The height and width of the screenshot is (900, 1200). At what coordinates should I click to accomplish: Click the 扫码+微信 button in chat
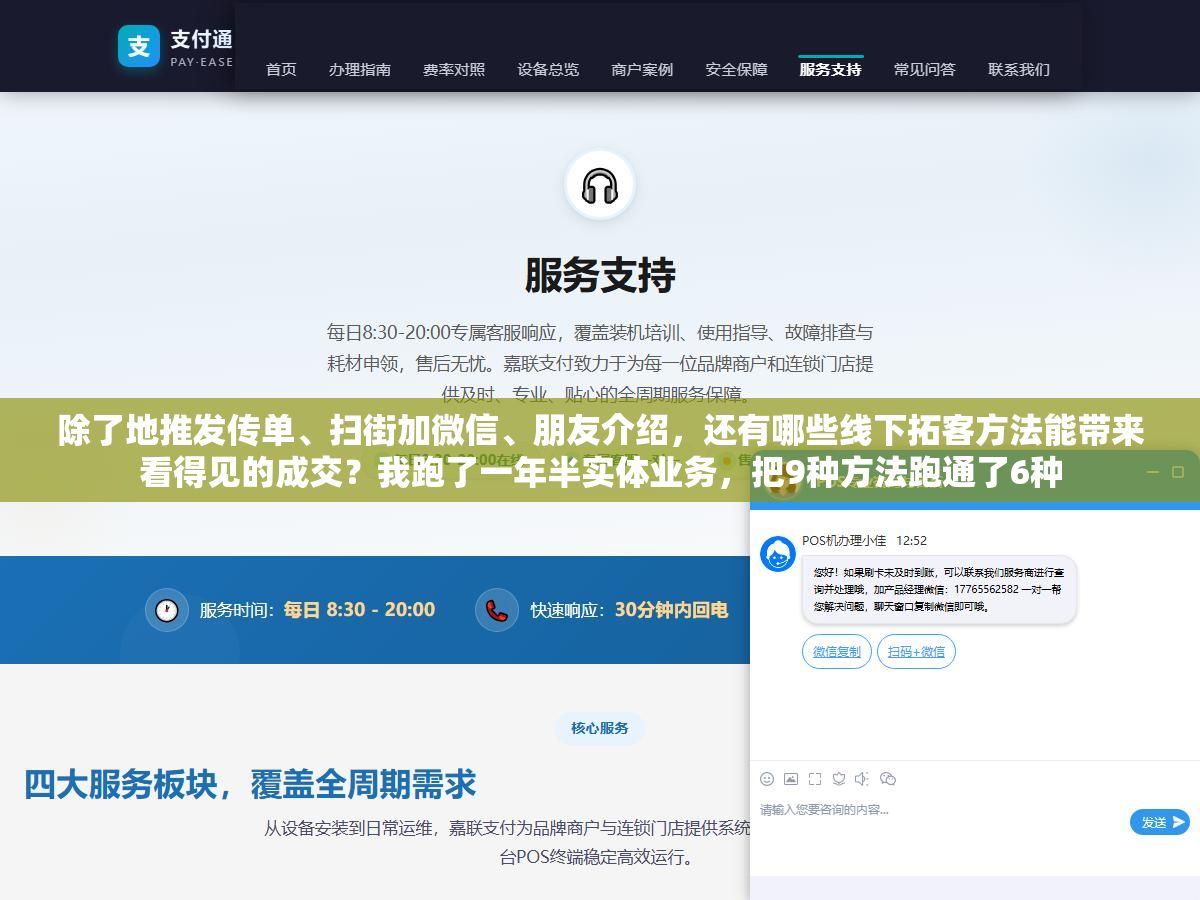(917, 652)
